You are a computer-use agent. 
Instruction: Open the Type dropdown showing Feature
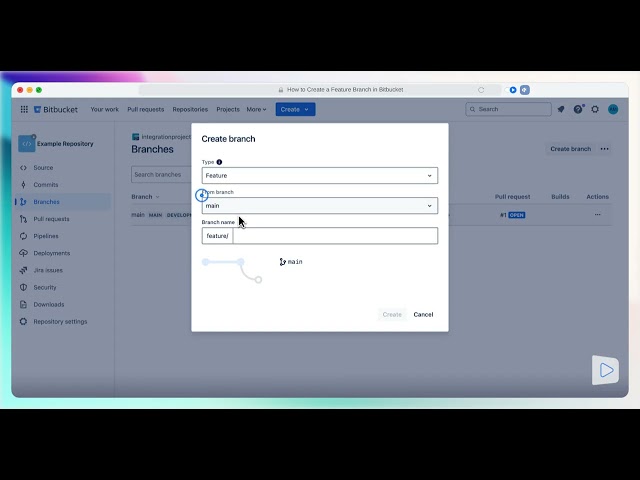click(x=320, y=176)
